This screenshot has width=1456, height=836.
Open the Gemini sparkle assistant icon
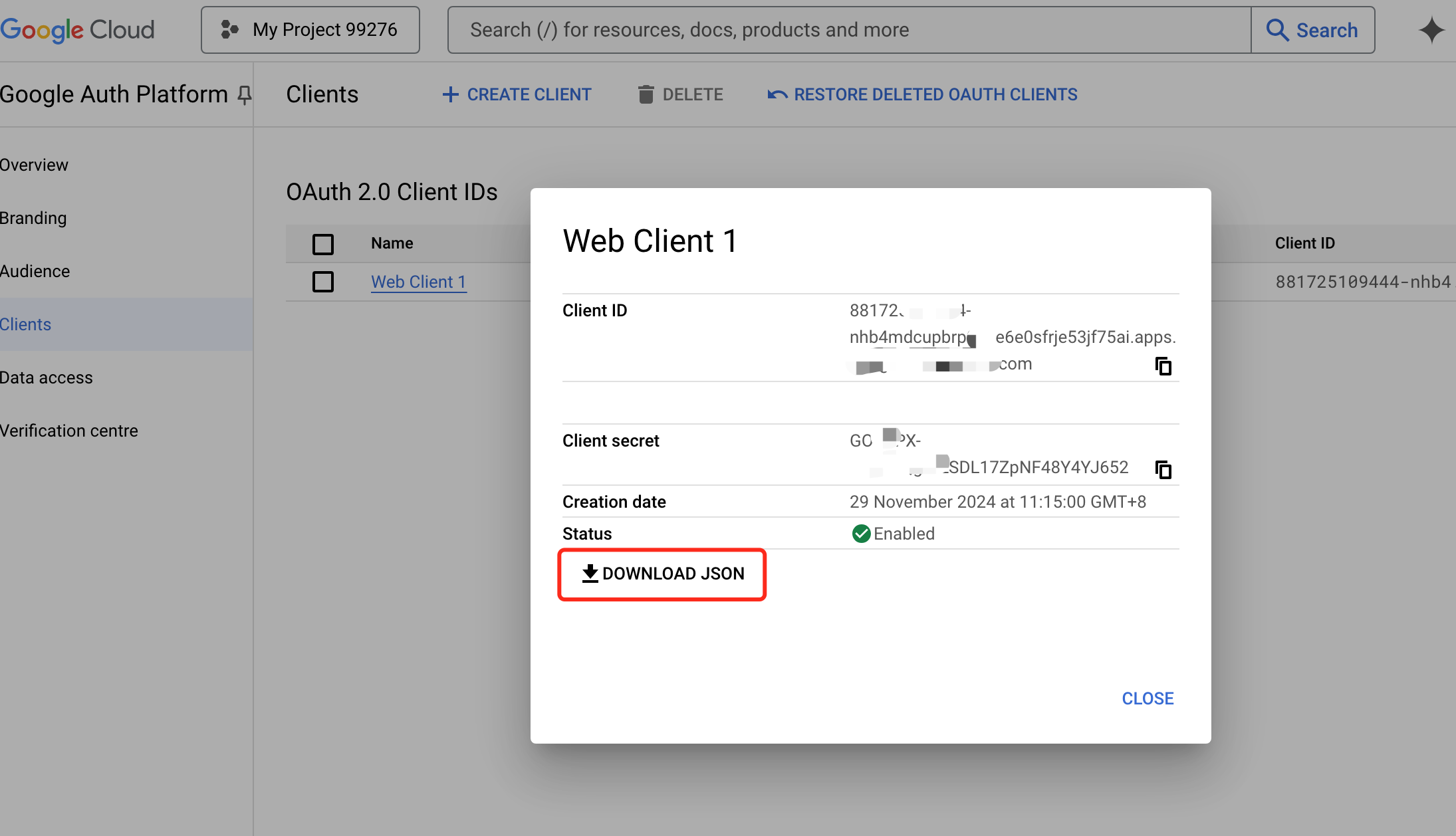click(1431, 30)
